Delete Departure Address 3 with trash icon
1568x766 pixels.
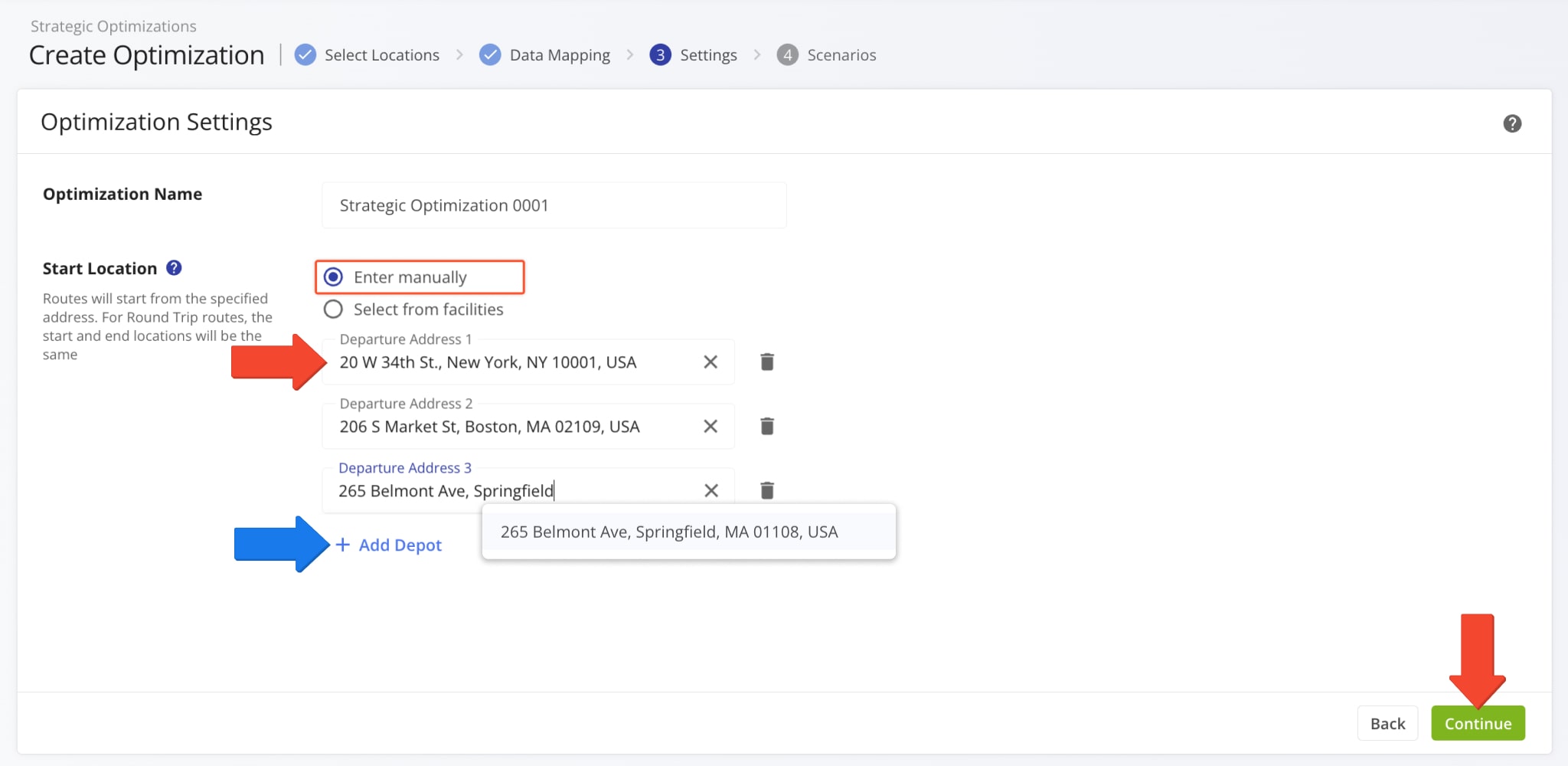click(x=766, y=490)
